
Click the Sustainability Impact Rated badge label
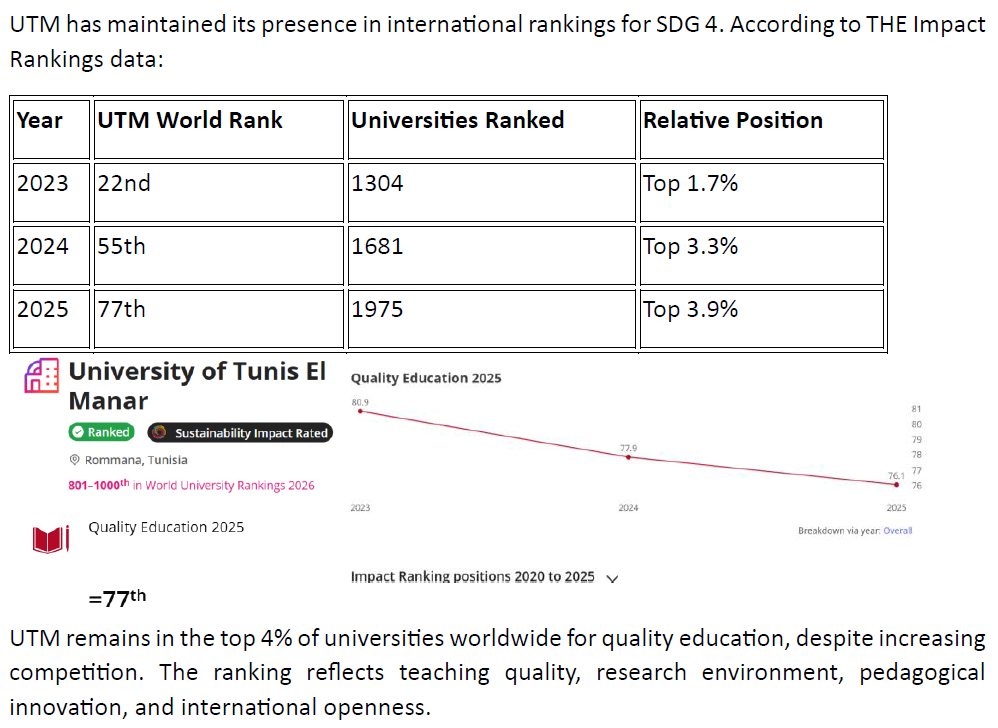coord(250,433)
